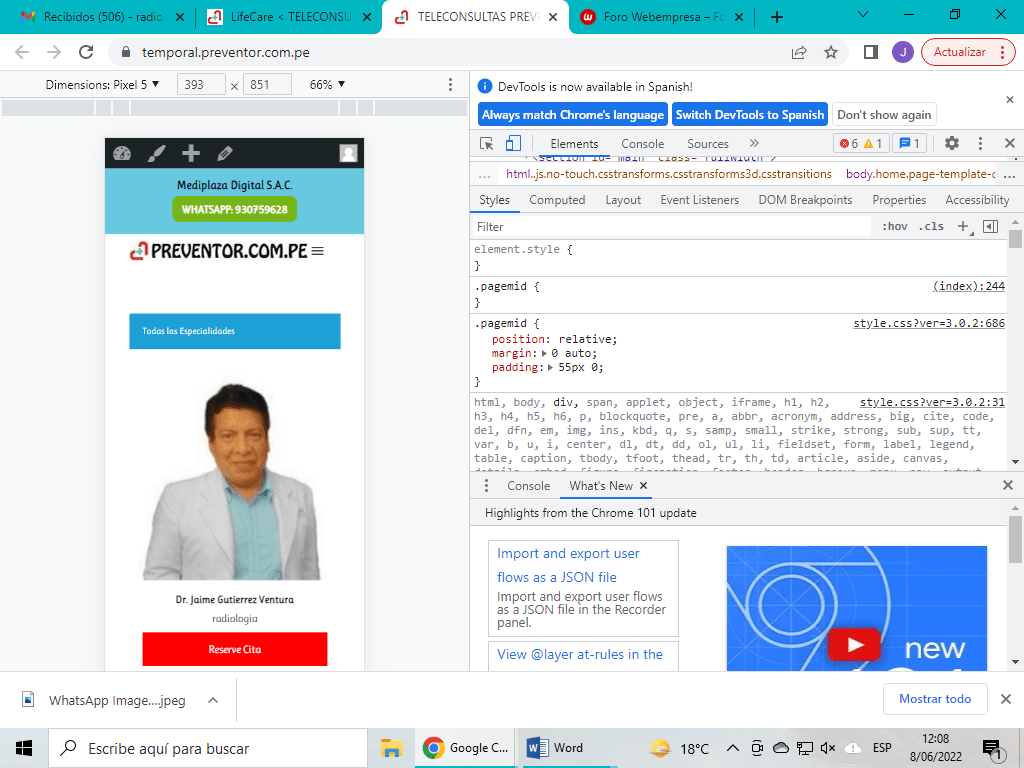Reload the page with the refresh icon

[86, 52]
